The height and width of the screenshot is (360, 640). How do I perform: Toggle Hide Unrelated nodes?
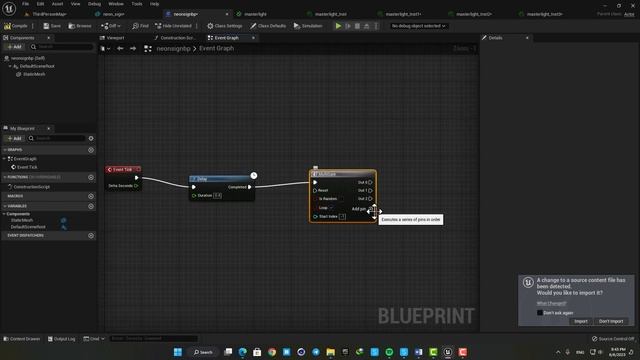pyautogui.click(x=173, y=26)
